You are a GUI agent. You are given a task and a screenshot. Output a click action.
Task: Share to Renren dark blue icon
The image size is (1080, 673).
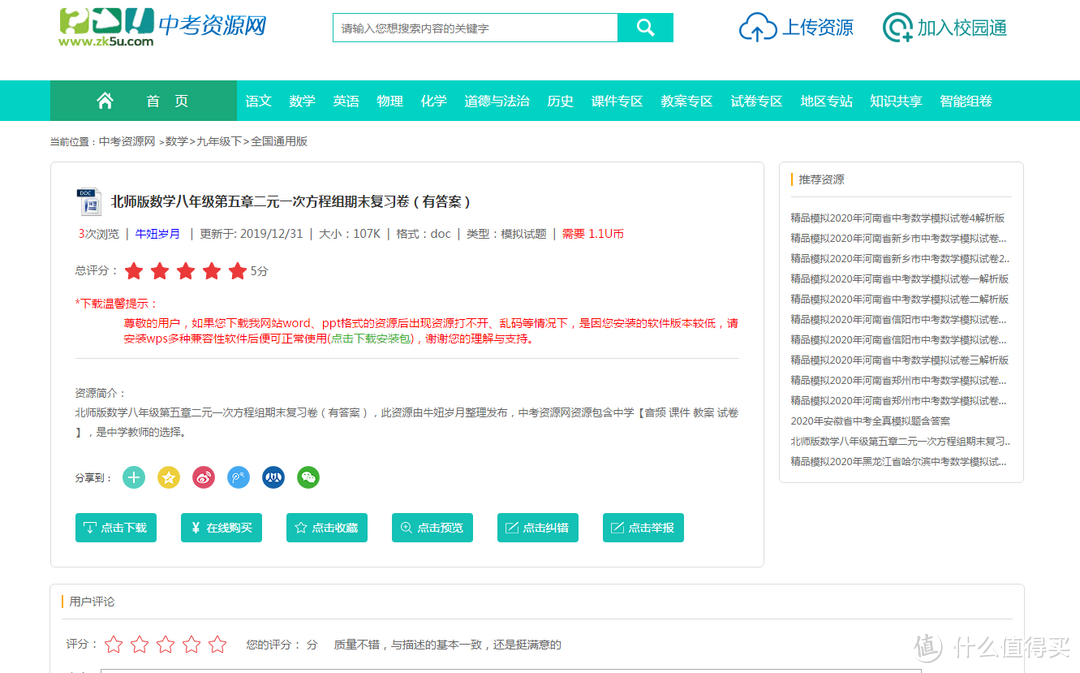pyautogui.click(x=273, y=477)
